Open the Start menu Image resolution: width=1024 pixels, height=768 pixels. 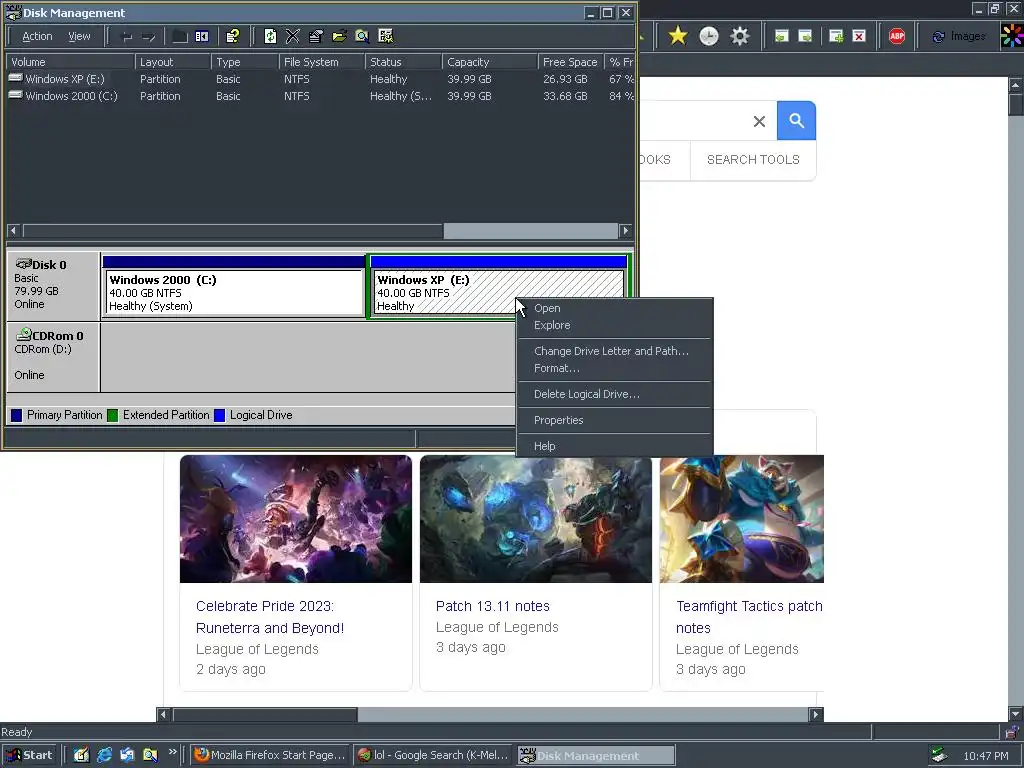[x=29, y=756]
